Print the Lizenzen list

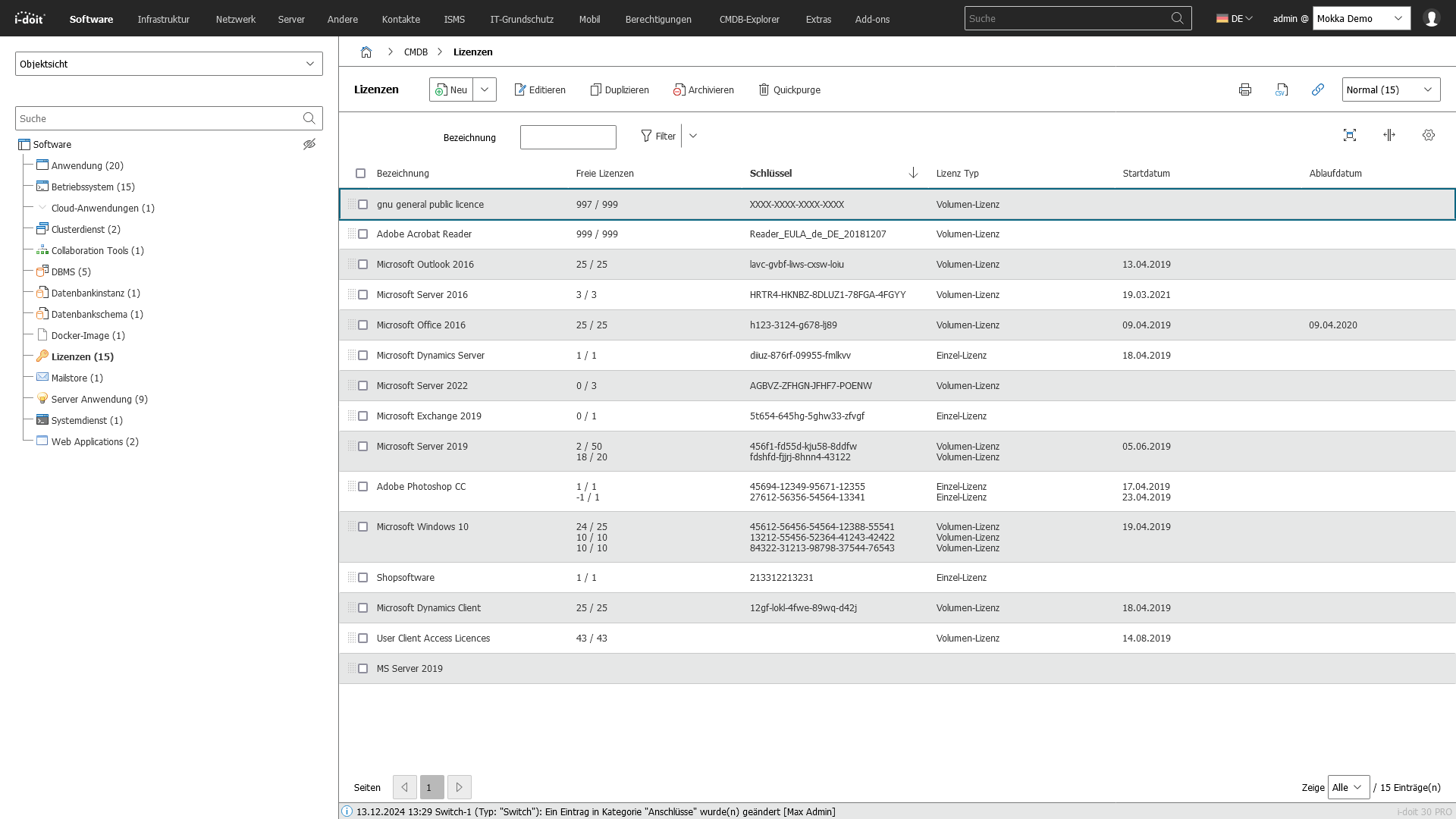tap(1245, 90)
